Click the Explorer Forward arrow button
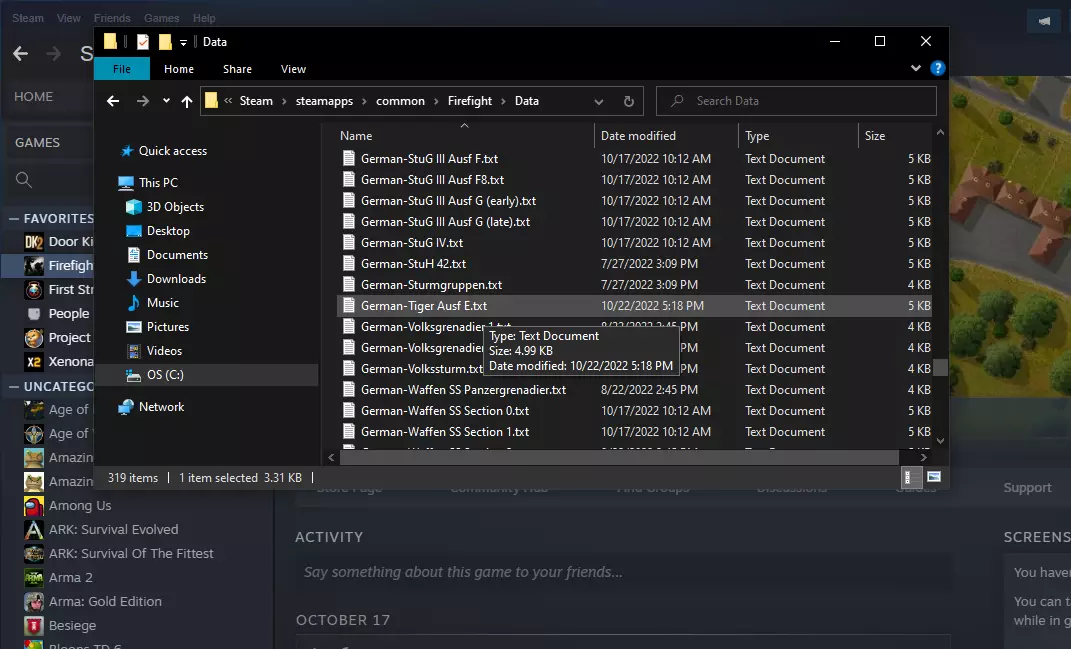The width and height of the screenshot is (1071, 649). pyautogui.click(x=142, y=101)
